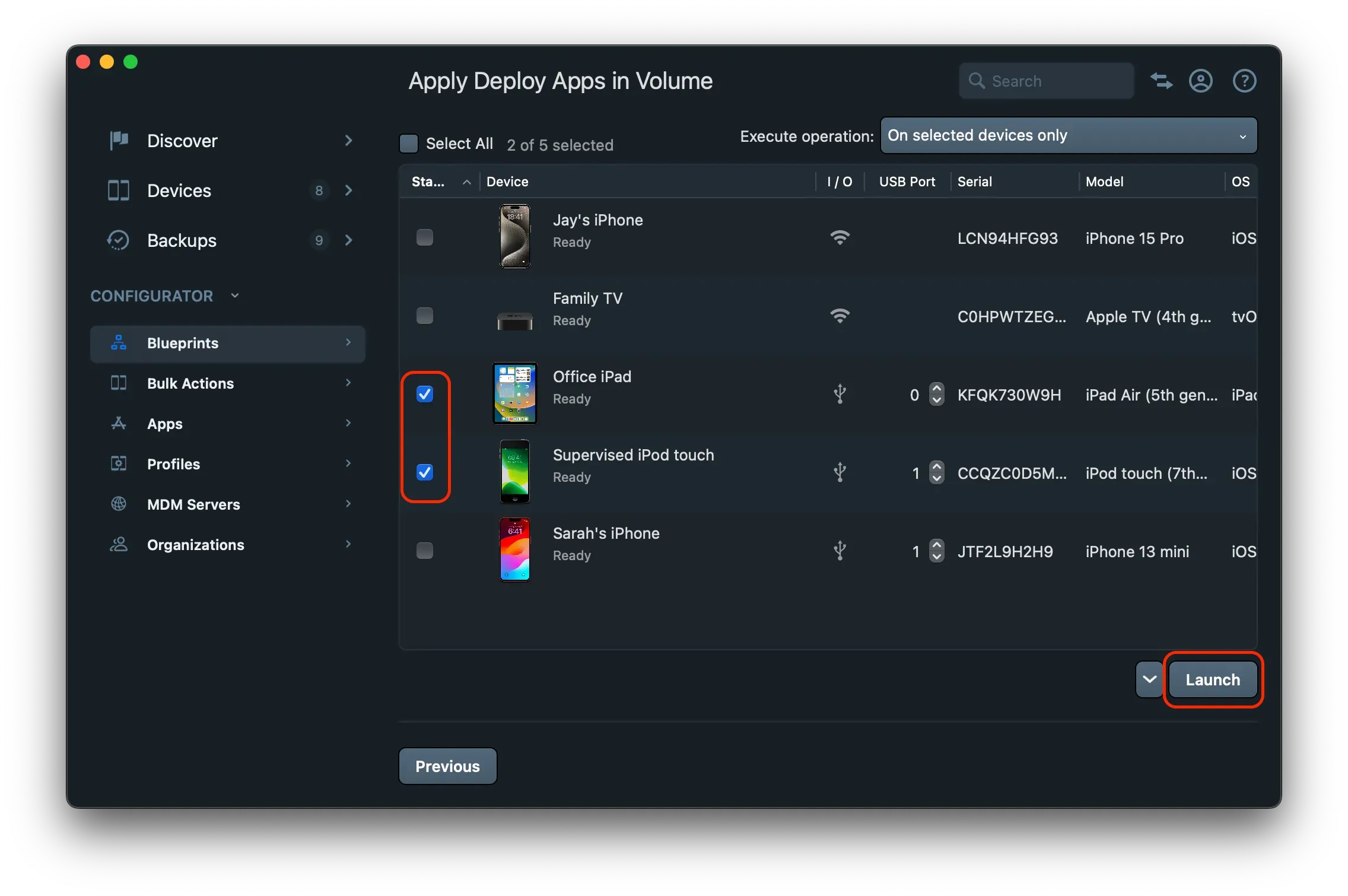The width and height of the screenshot is (1348, 896).
Task: Open the chevron next to Launch
Action: (x=1149, y=679)
